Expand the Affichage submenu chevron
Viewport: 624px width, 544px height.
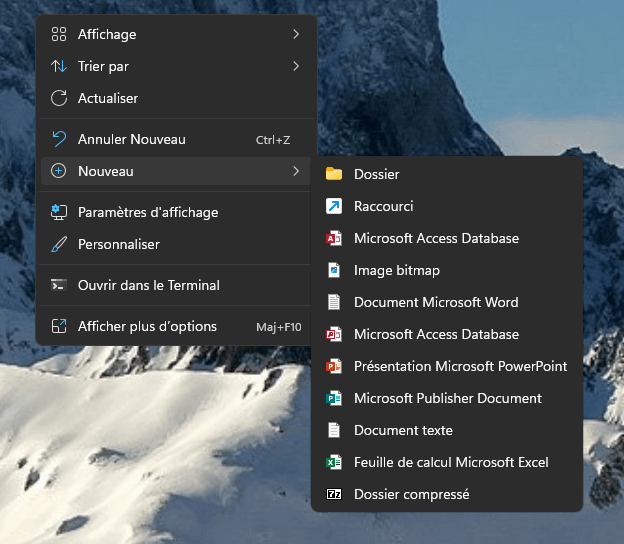(296, 34)
